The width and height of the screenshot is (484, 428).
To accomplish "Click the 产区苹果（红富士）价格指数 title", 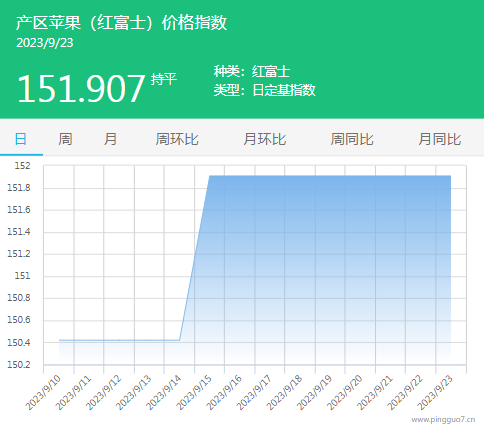I will point(121,23).
